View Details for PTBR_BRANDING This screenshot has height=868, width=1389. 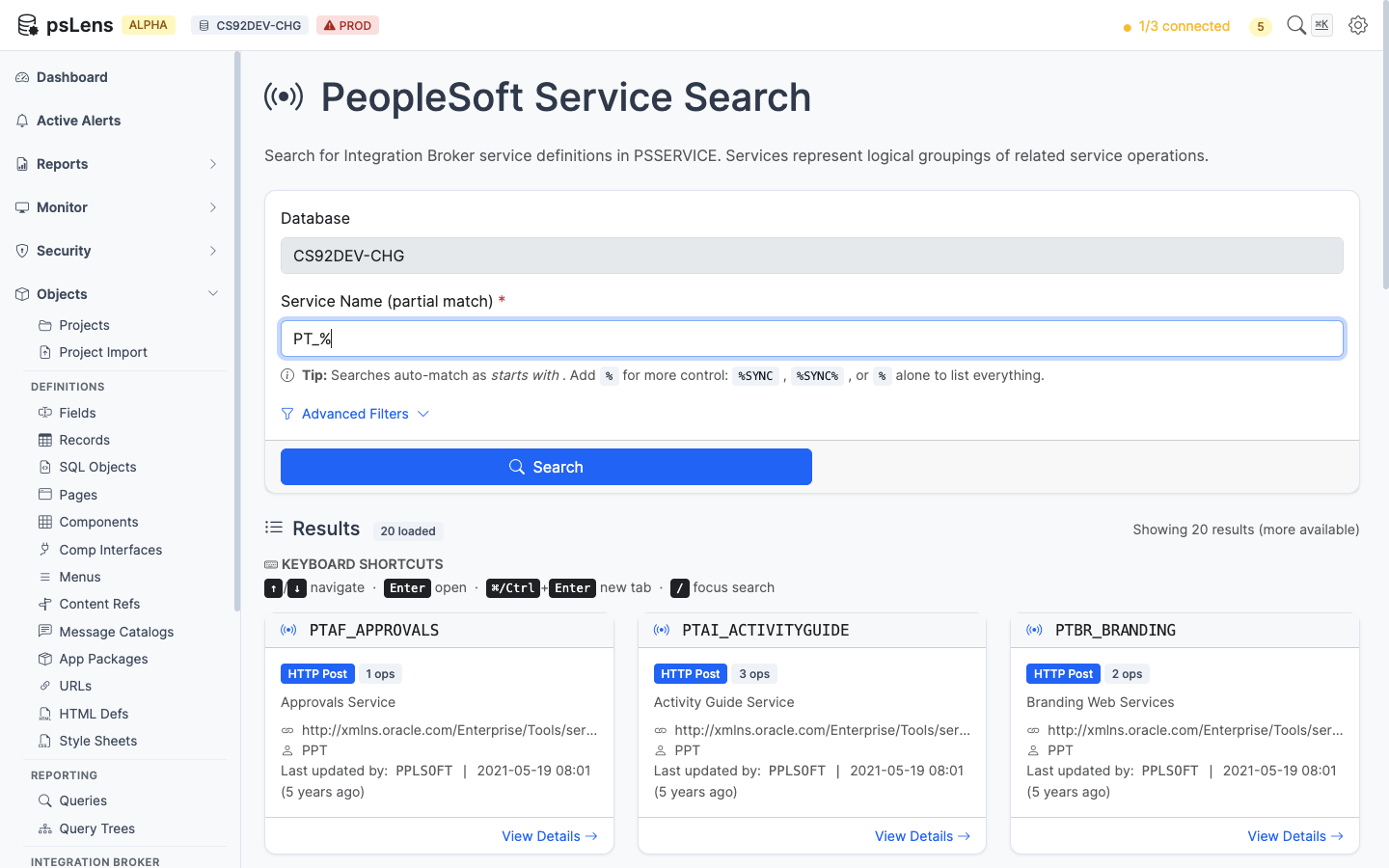pyautogui.click(x=1295, y=836)
